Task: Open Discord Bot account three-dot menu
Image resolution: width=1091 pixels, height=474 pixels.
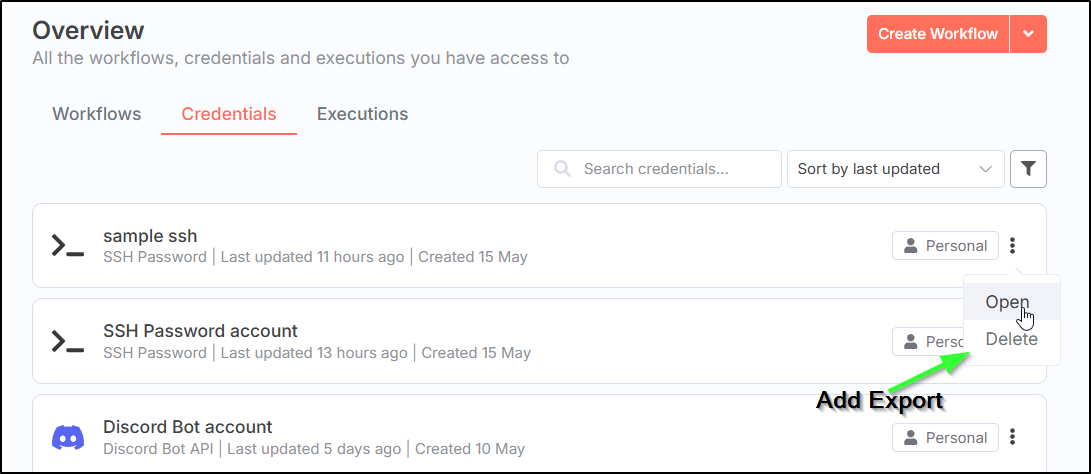Action: coord(1013,437)
